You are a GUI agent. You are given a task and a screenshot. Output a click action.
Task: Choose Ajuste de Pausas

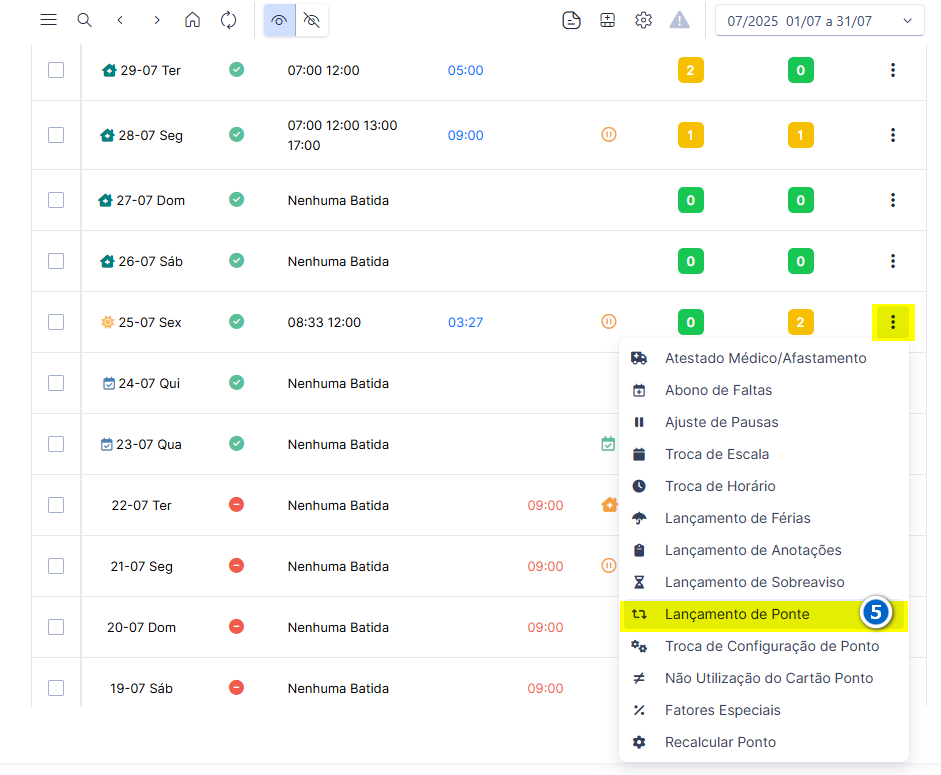click(763, 422)
